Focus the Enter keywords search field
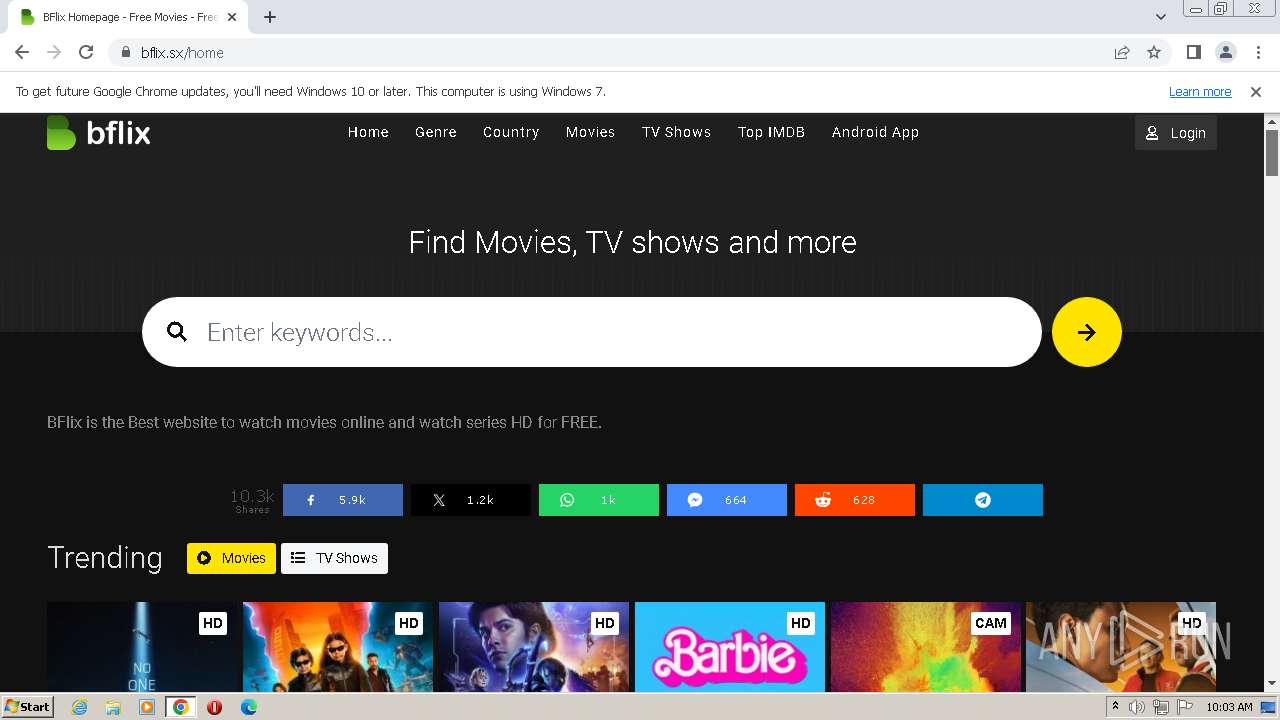1280x720 pixels. pos(591,332)
